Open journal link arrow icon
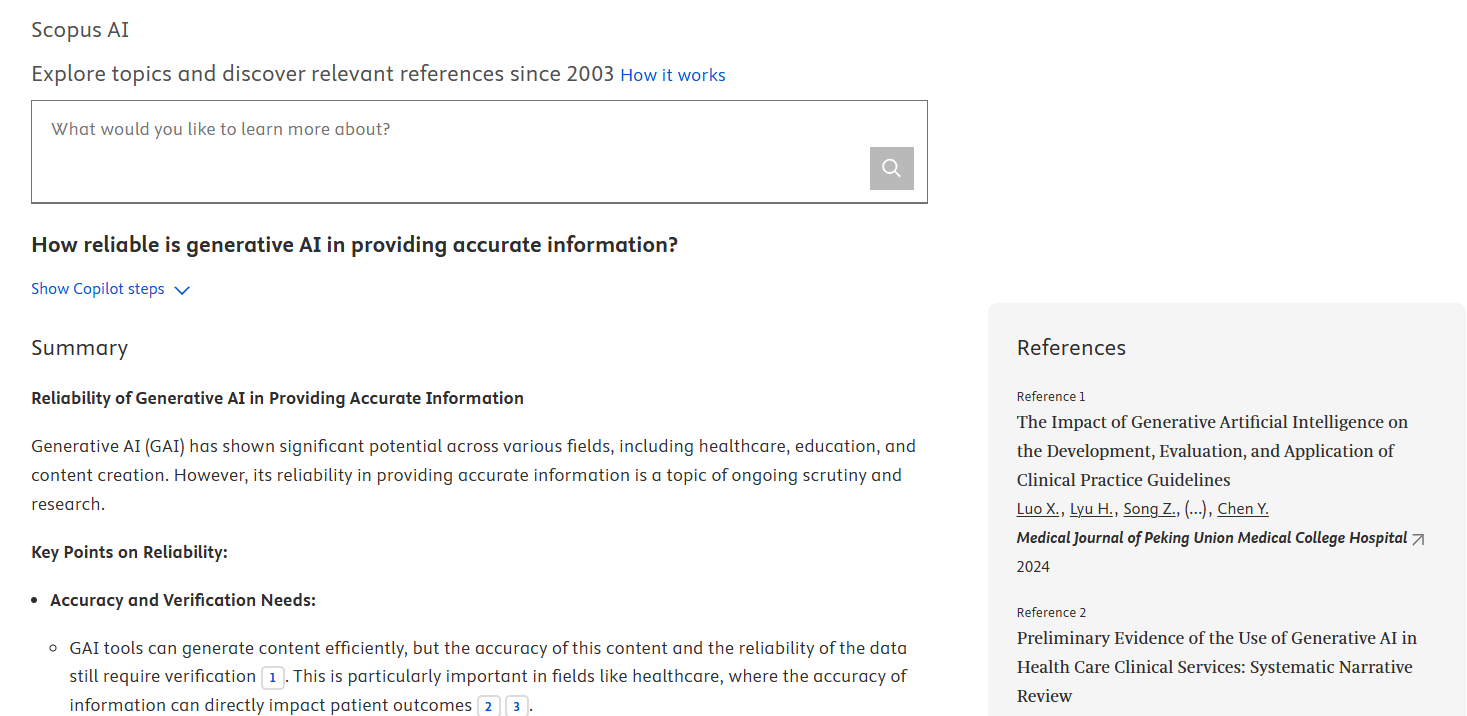Viewport: 1467px width, 716px height. (1418, 539)
